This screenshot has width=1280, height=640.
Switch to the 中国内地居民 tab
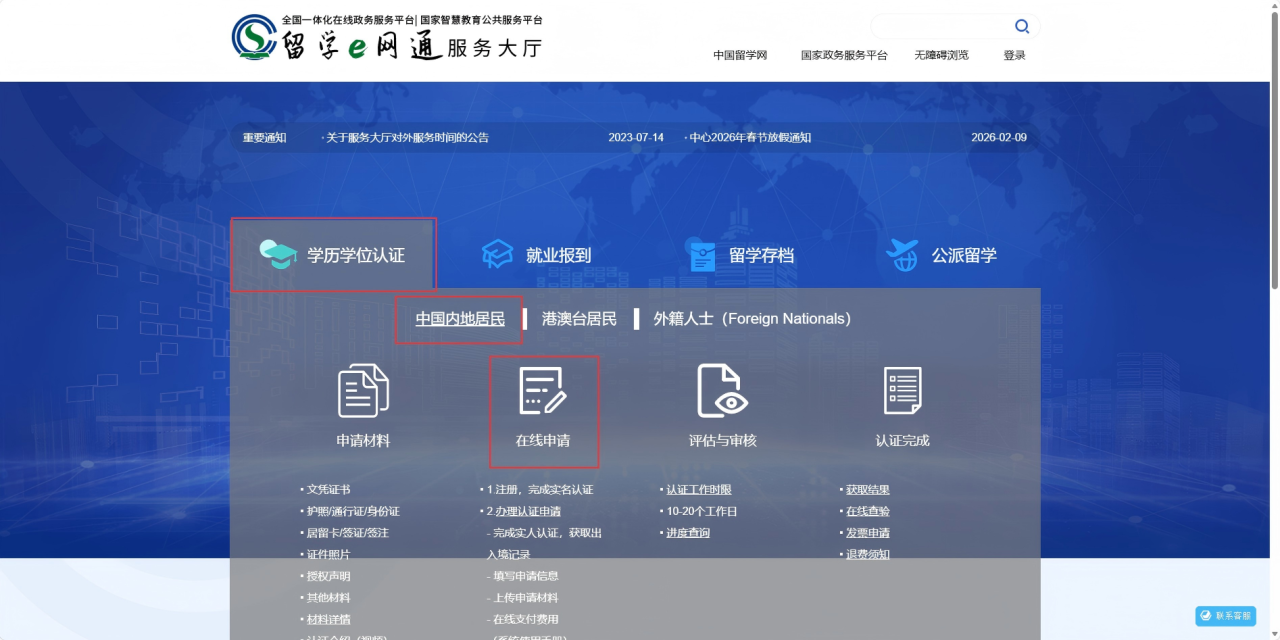[459, 318]
